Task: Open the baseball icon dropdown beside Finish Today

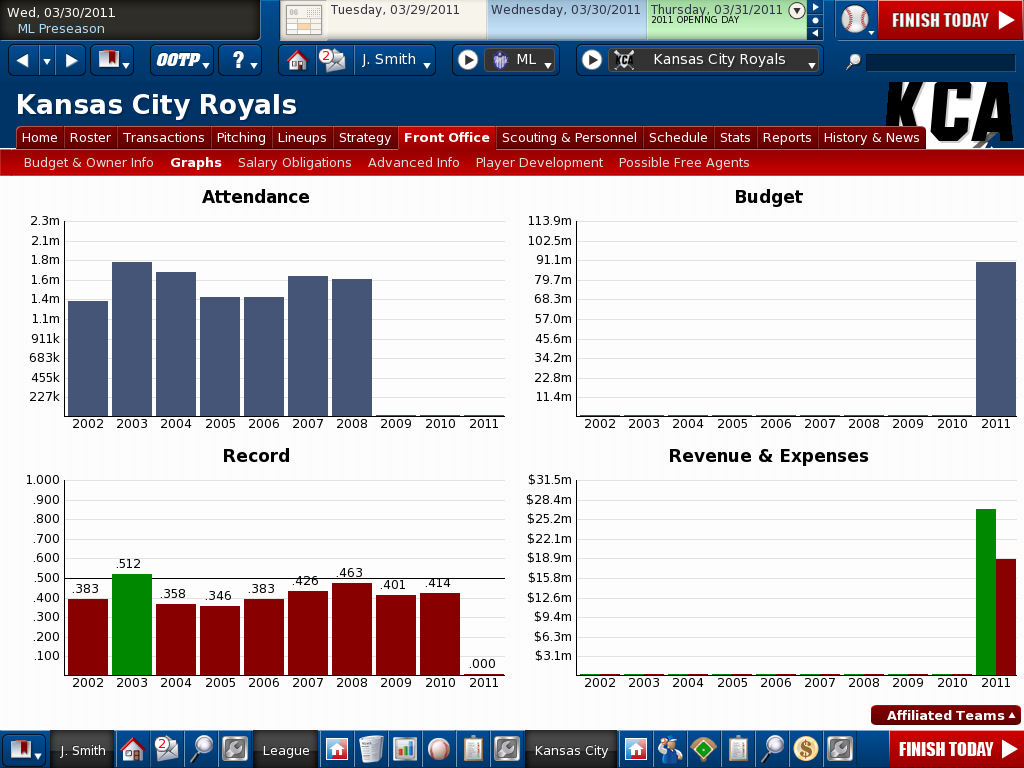Action: coord(856,20)
